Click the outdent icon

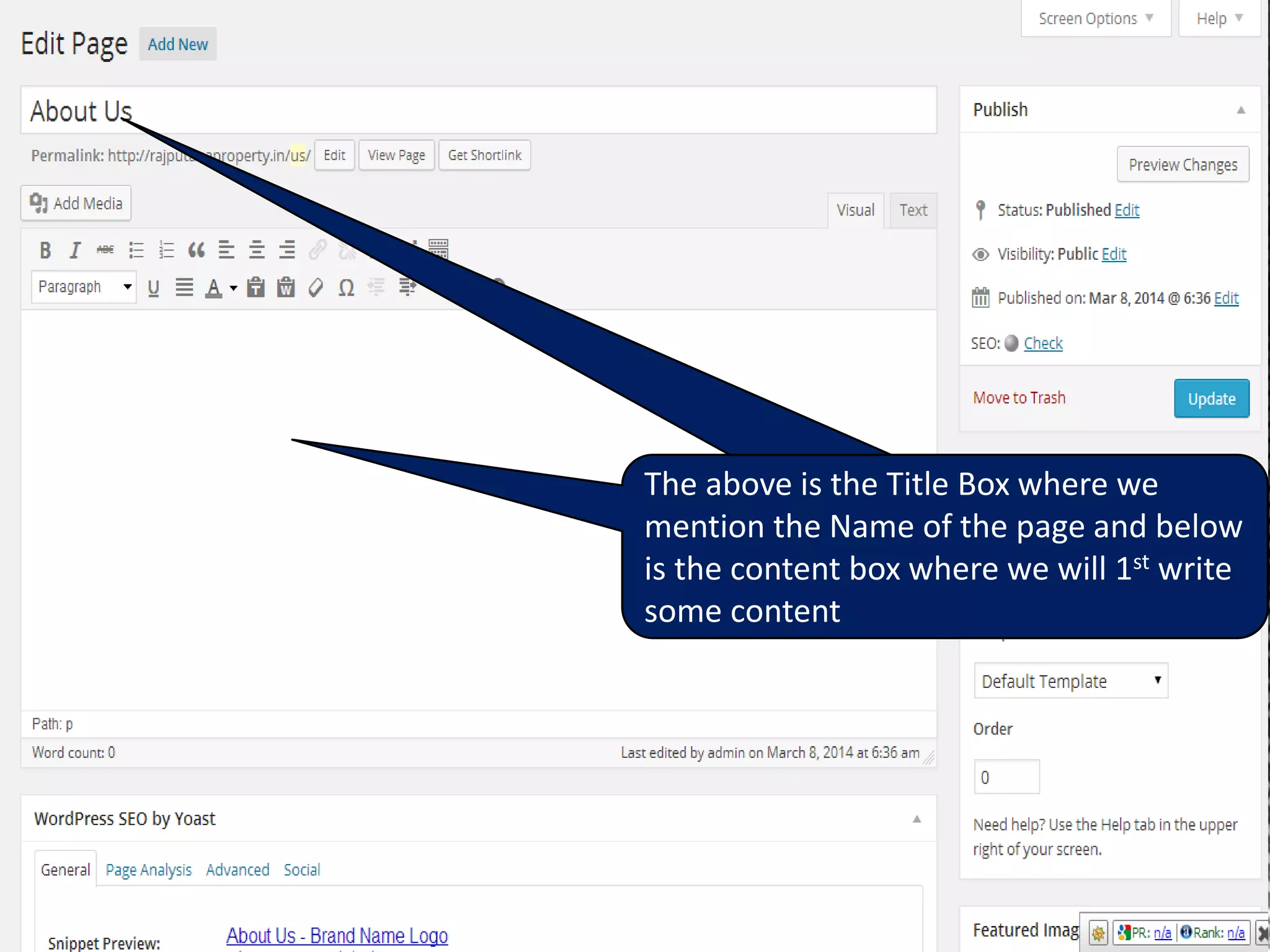376,287
